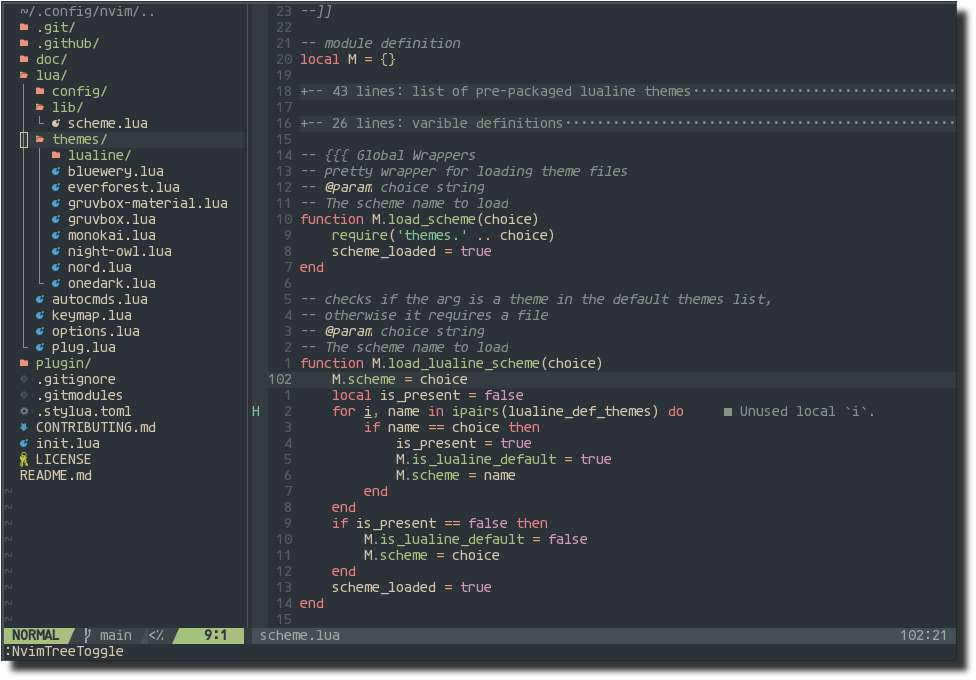
Task: Click the Lua icon beside nord.lua
Action: click(x=56, y=267)
